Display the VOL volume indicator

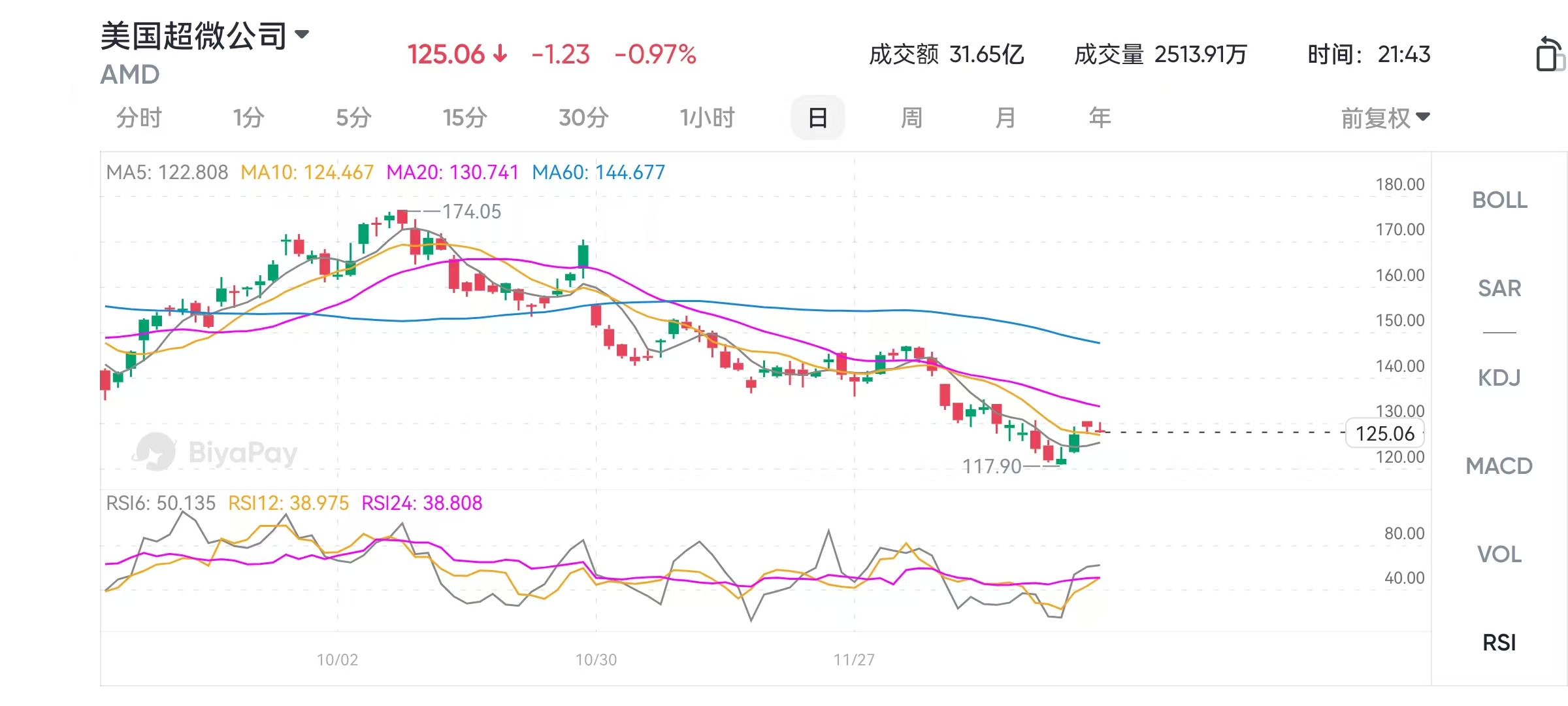tap(1499, 554)
